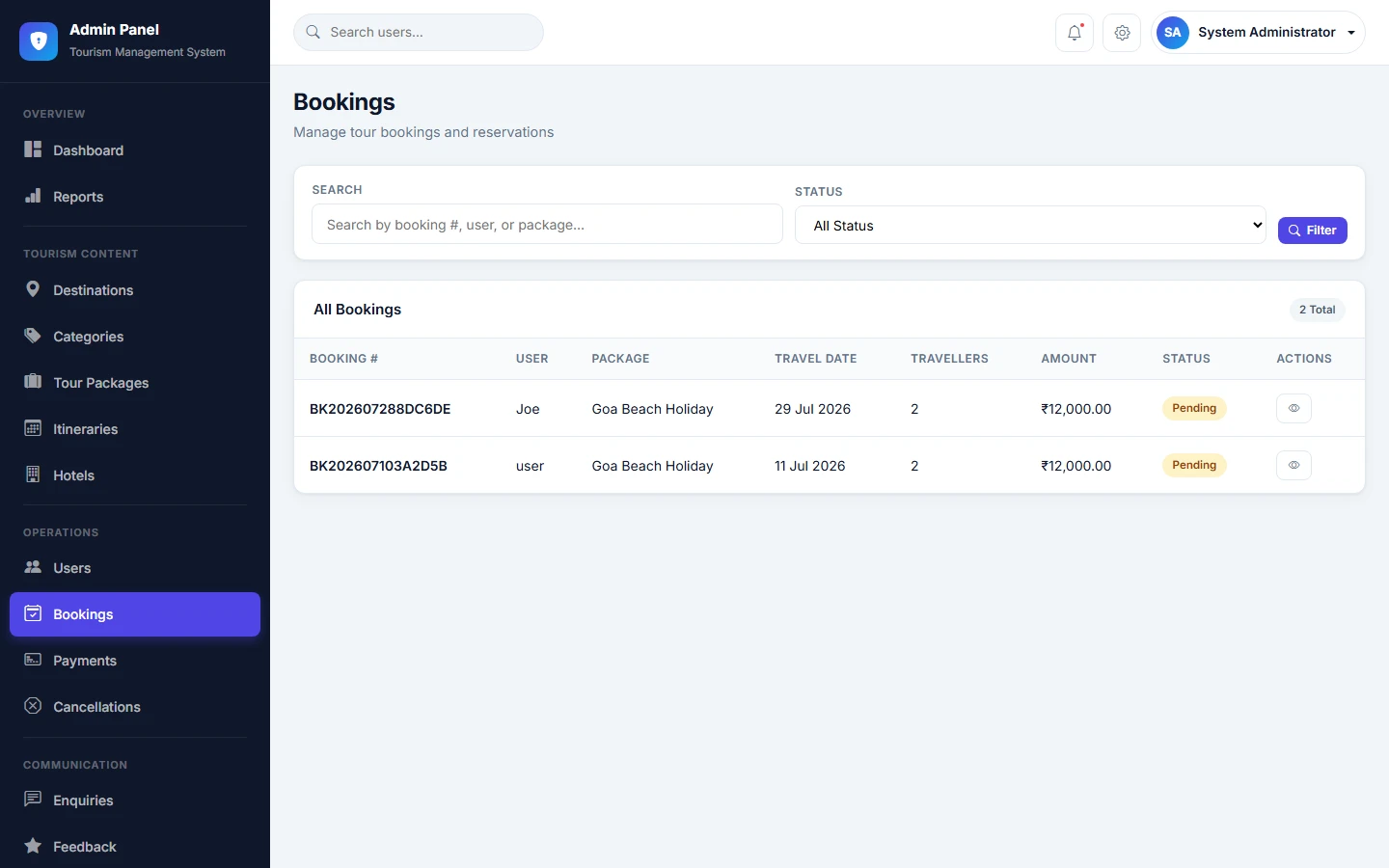
Task: Click Pending status of Joe's booking
Action: point(1194,408)
